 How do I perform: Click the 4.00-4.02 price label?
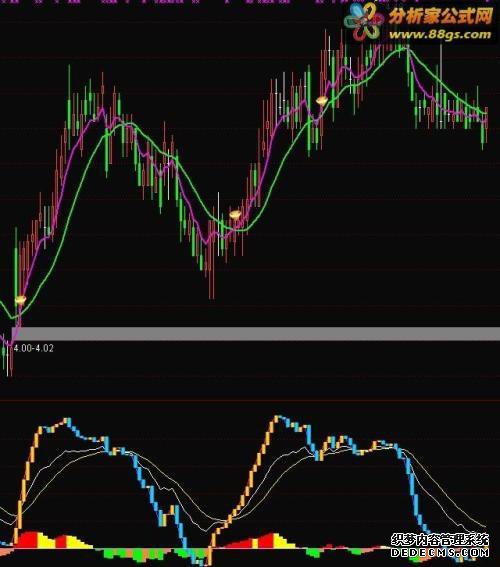(x=34, y=348)
